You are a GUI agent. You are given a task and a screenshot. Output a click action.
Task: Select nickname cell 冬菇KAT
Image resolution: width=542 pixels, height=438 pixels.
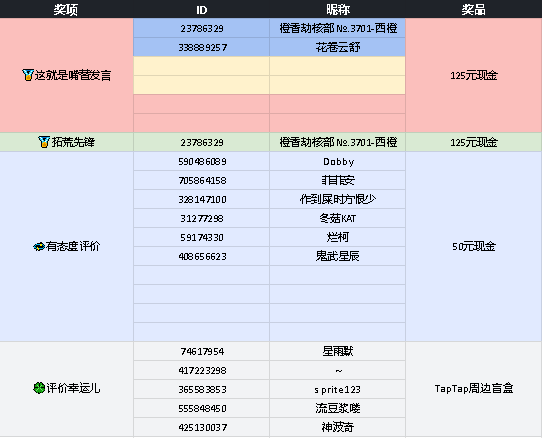337,218
